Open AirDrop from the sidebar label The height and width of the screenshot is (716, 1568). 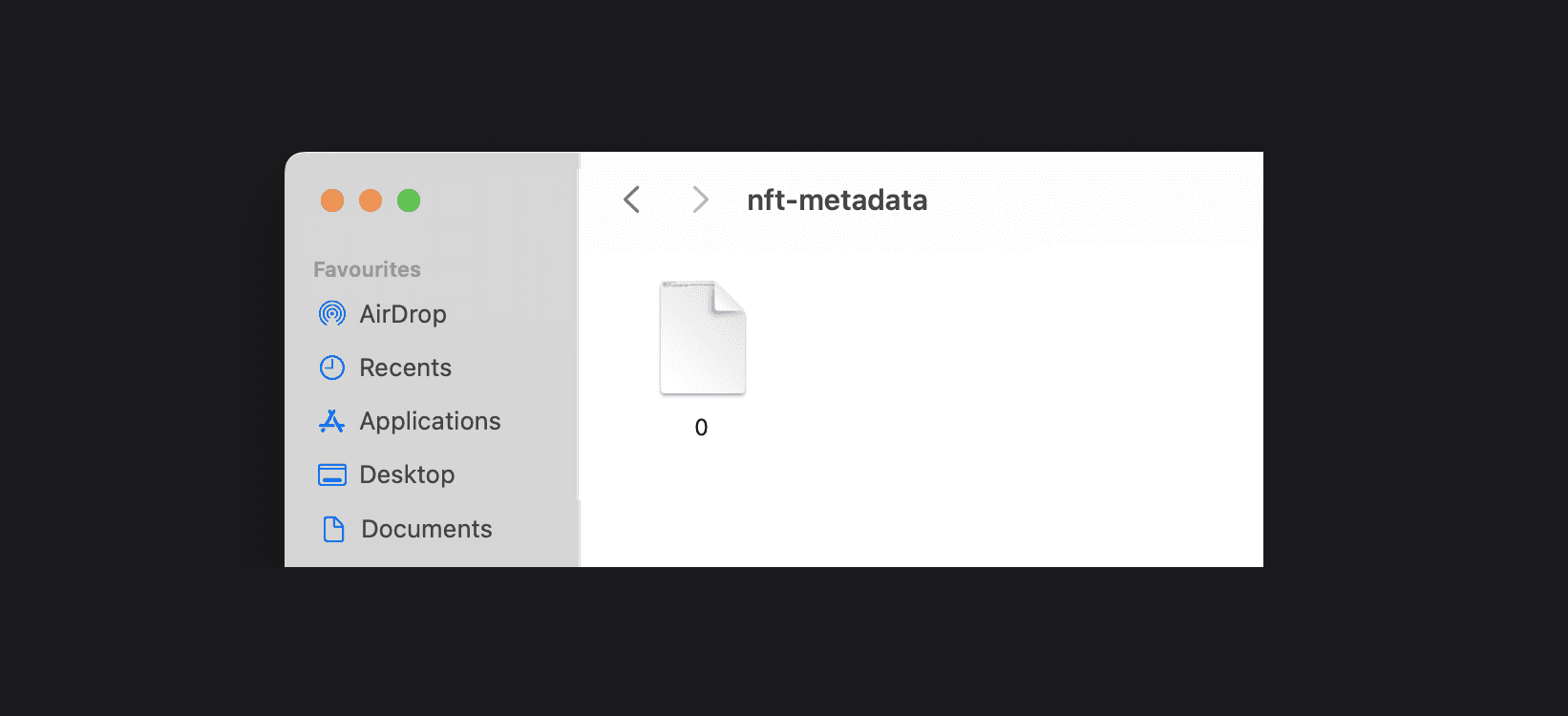coord(403,314)
